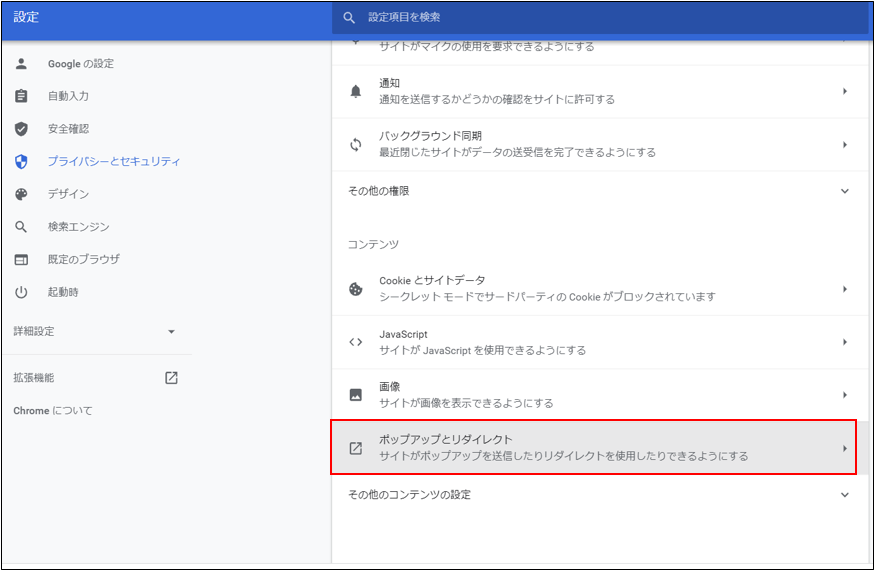The height and width of the screenshot is (572, 875).
Task: Select 検索エンジン in sidebar menu
Action: coord(79,227)
